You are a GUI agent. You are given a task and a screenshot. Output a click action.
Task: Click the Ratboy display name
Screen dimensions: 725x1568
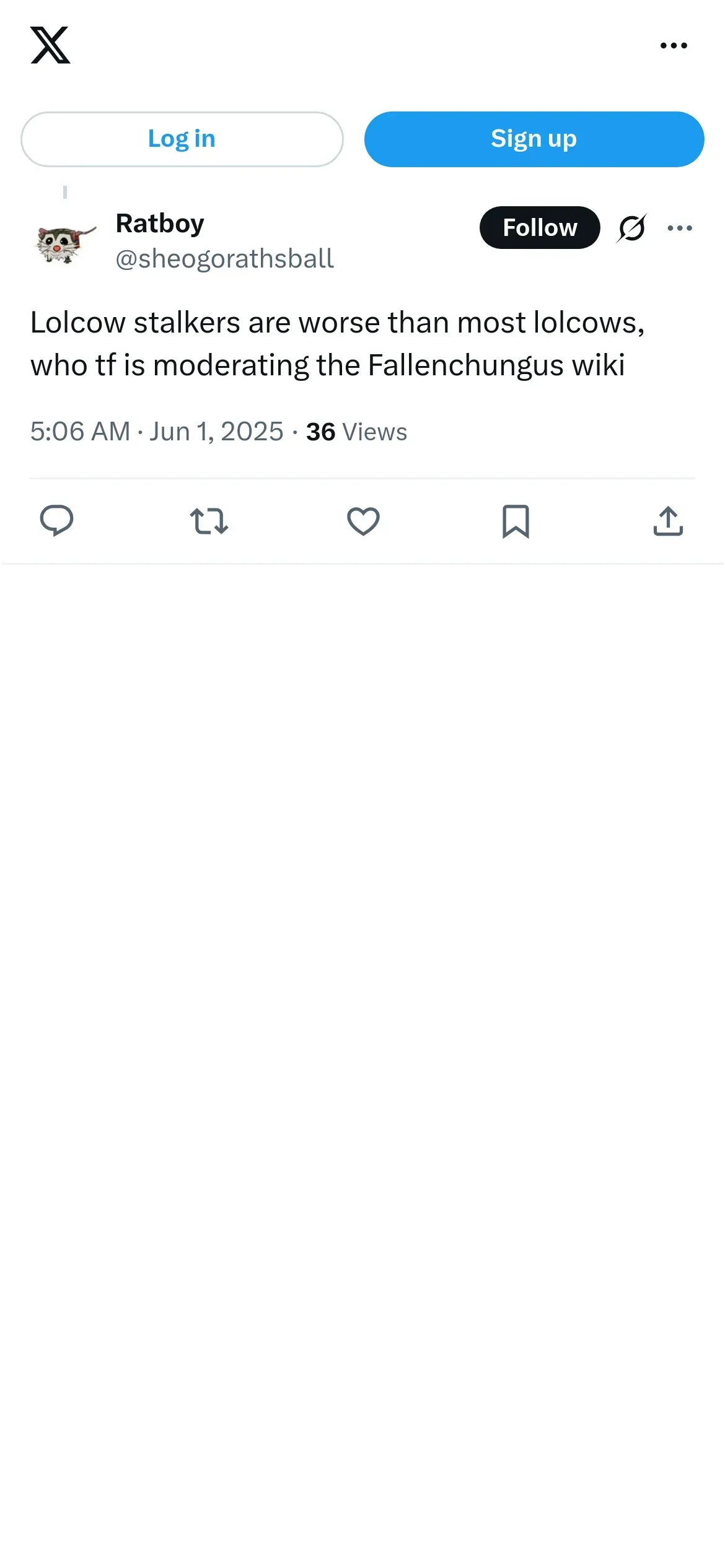(160, 224)
